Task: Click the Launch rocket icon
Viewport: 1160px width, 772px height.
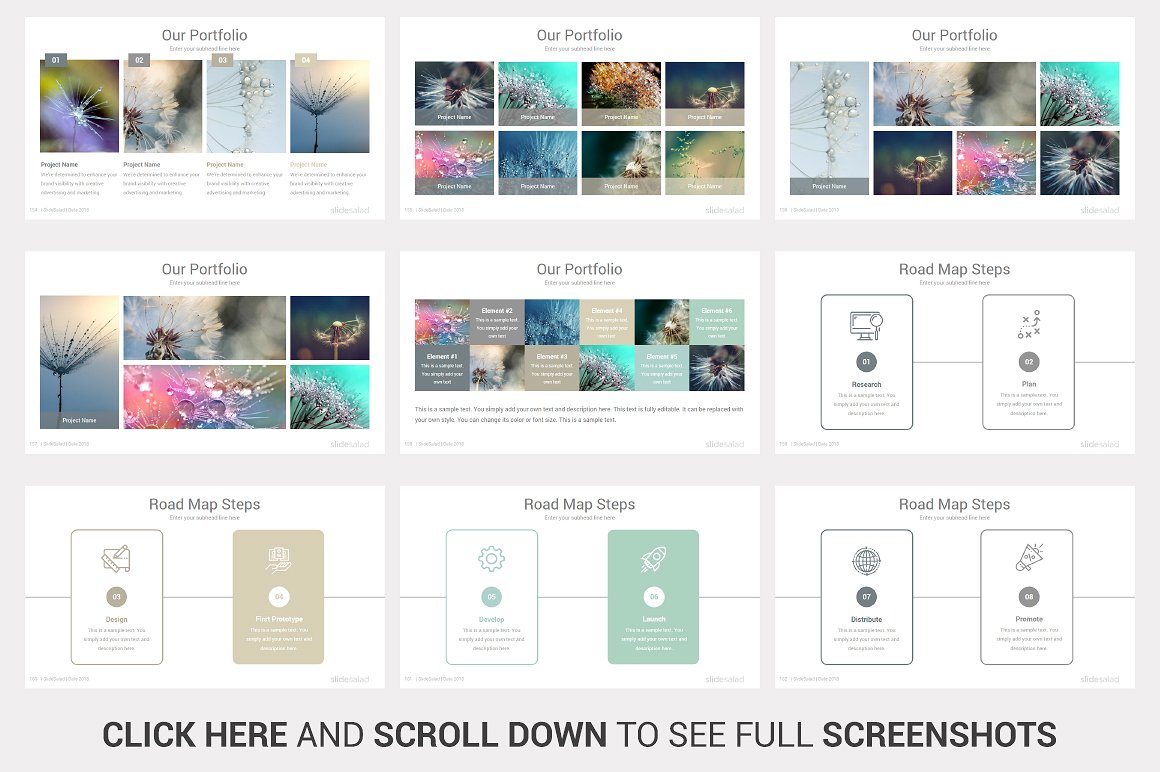Action: pyautogui.click(x=653, y=559)
